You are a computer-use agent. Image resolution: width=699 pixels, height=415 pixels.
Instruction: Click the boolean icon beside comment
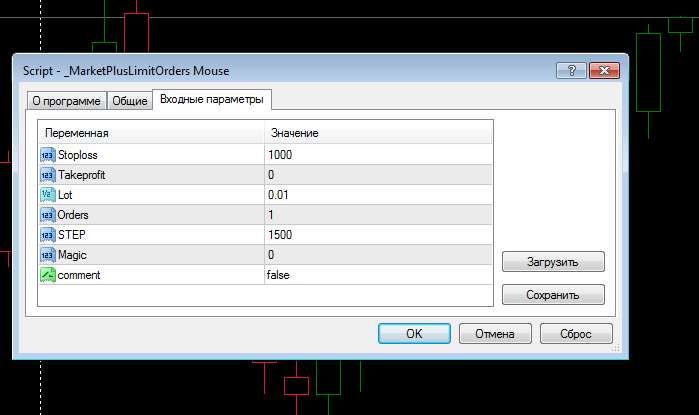tap(48, 275)
